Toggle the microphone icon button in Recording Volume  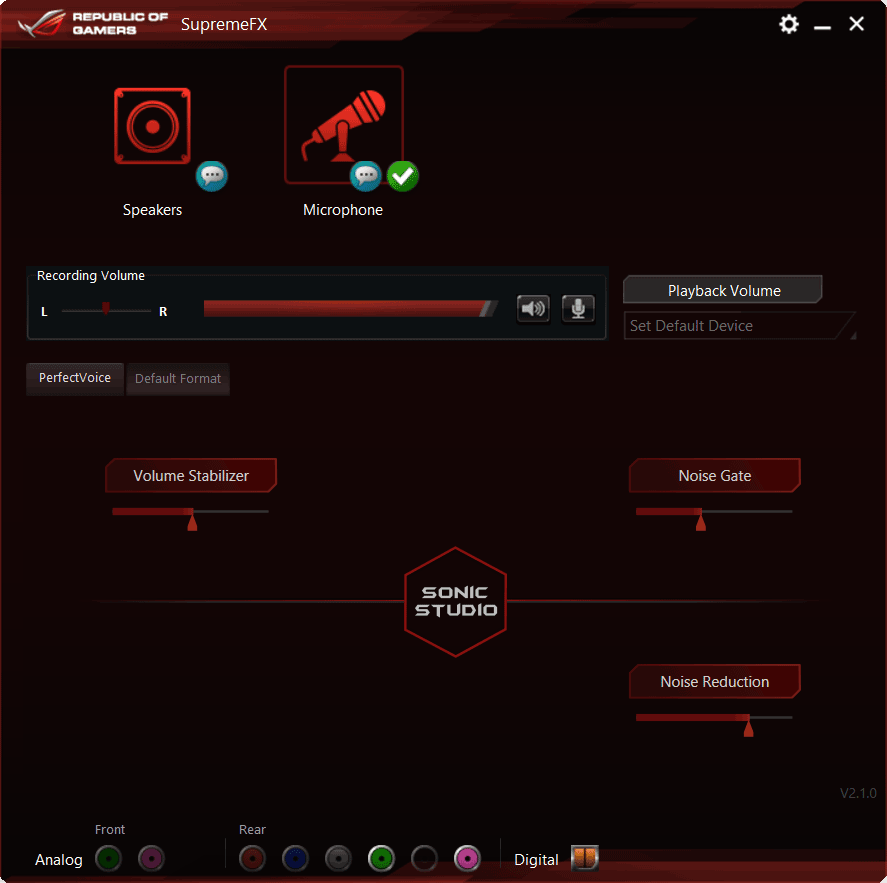click(578, 309)
